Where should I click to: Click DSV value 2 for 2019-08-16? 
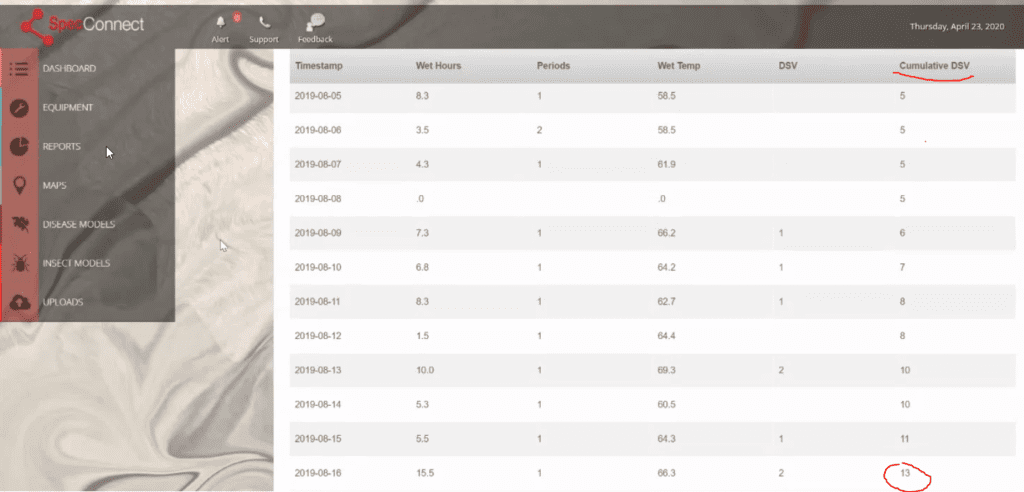coord(781,472)
